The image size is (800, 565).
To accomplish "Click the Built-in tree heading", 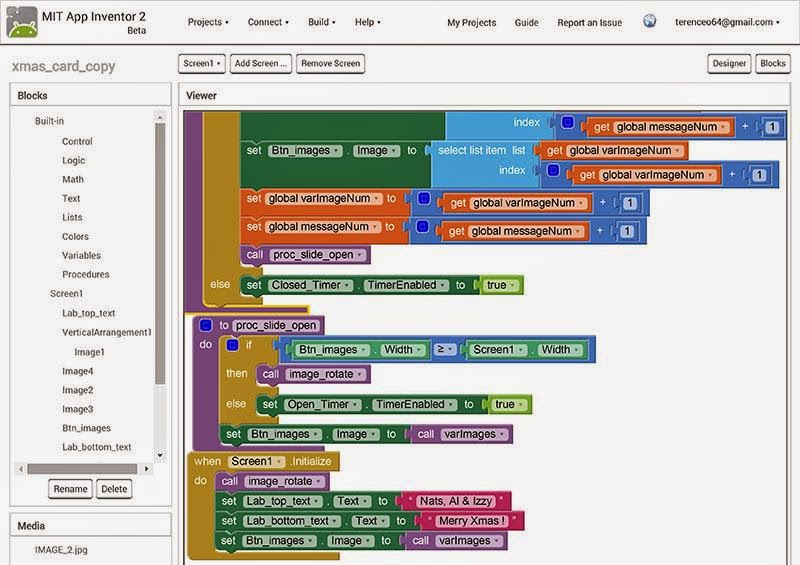I will coord(49,121).
